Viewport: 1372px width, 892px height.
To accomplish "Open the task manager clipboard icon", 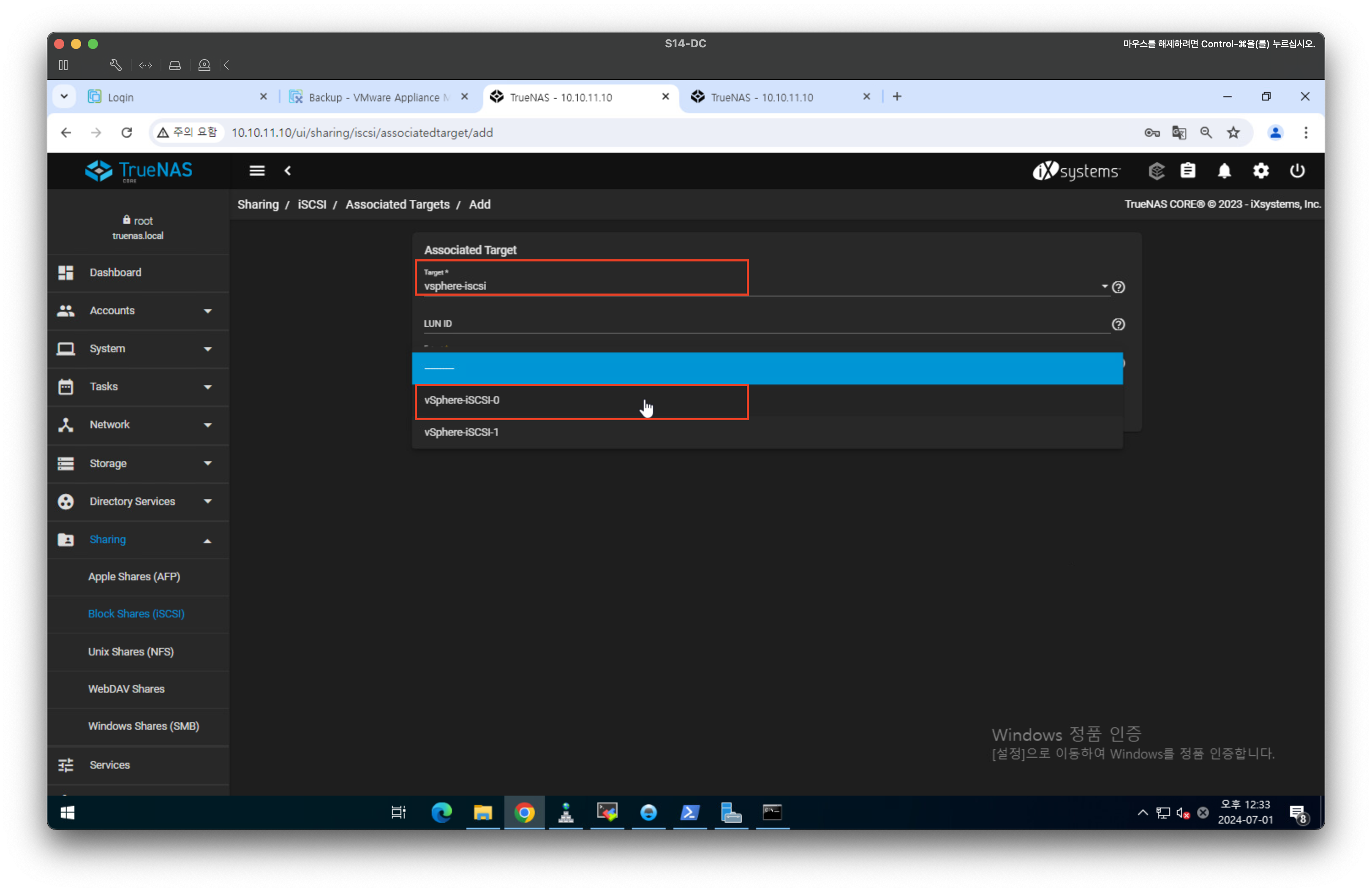I will coord(1187,171).
